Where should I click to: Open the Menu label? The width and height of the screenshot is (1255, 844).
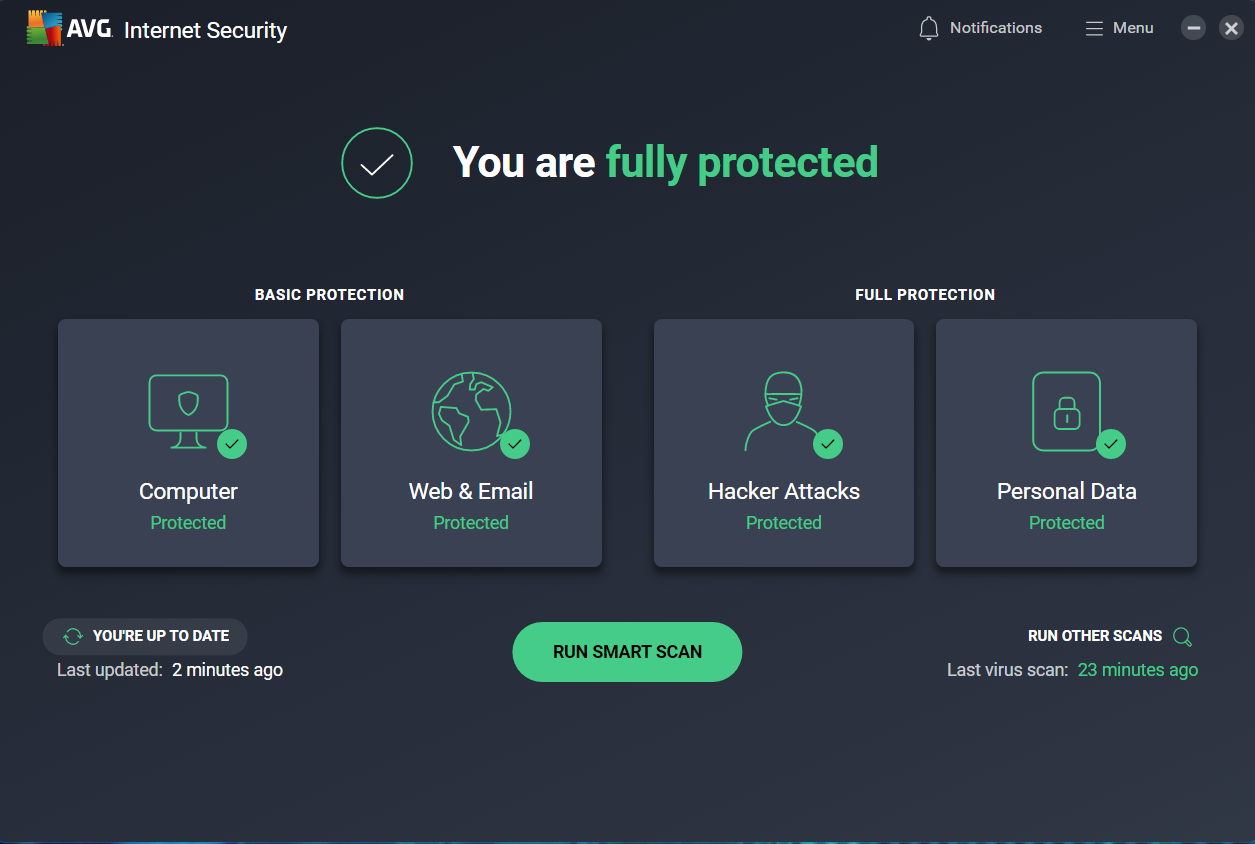coord(1133,28)
